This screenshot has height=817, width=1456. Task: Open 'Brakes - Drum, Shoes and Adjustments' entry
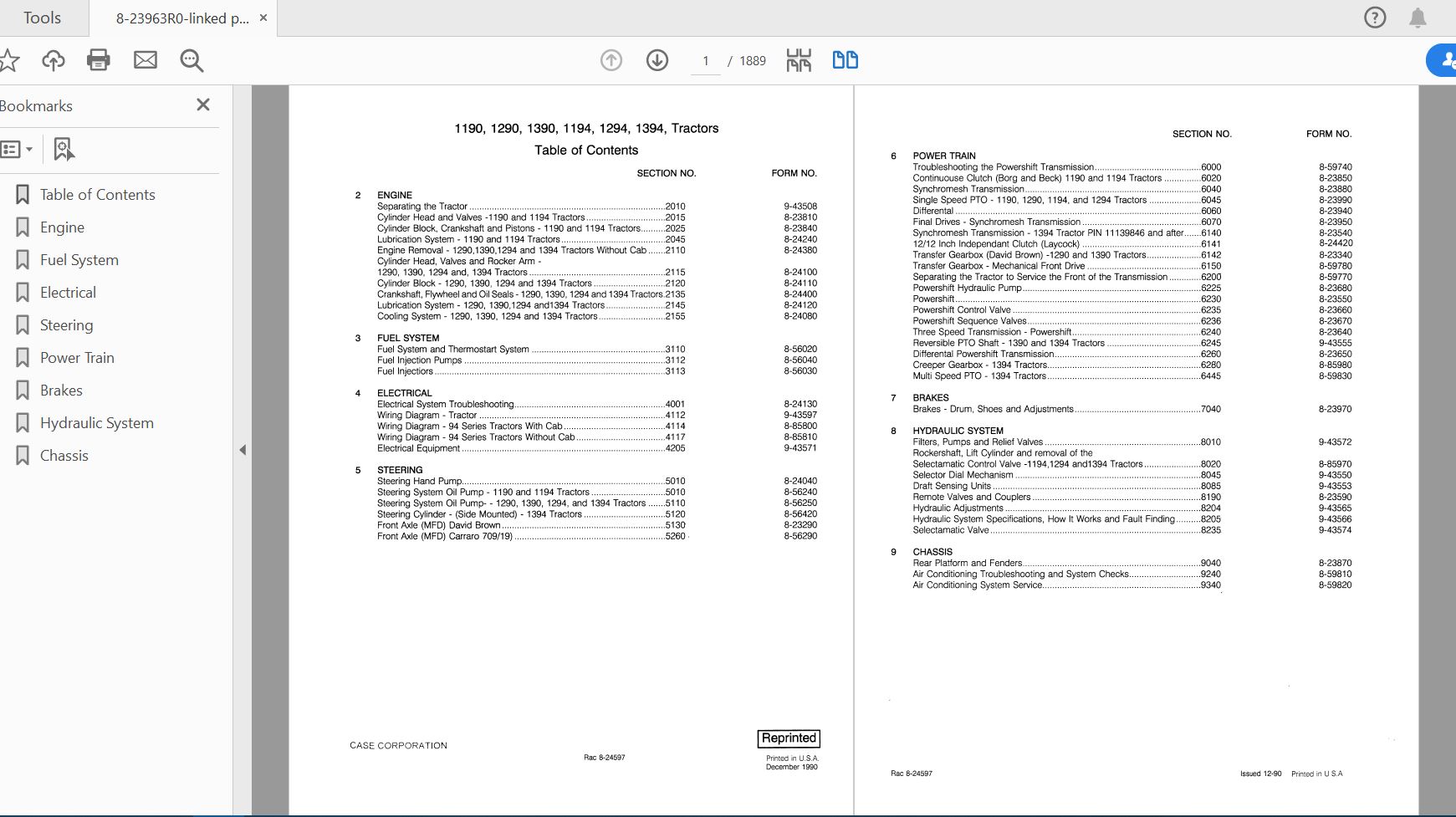(x=1066, y=409)
